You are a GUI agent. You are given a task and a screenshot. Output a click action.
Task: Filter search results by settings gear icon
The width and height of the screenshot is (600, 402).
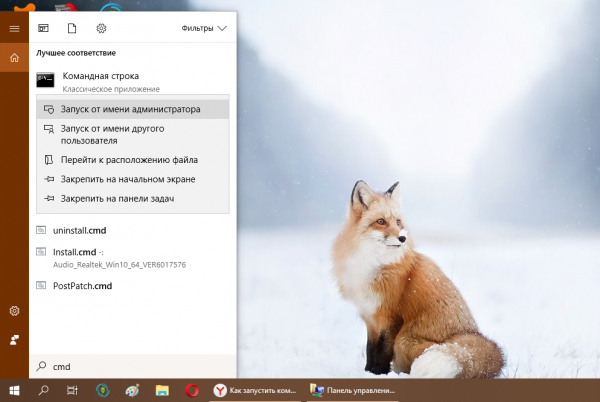tap(101, 29)
